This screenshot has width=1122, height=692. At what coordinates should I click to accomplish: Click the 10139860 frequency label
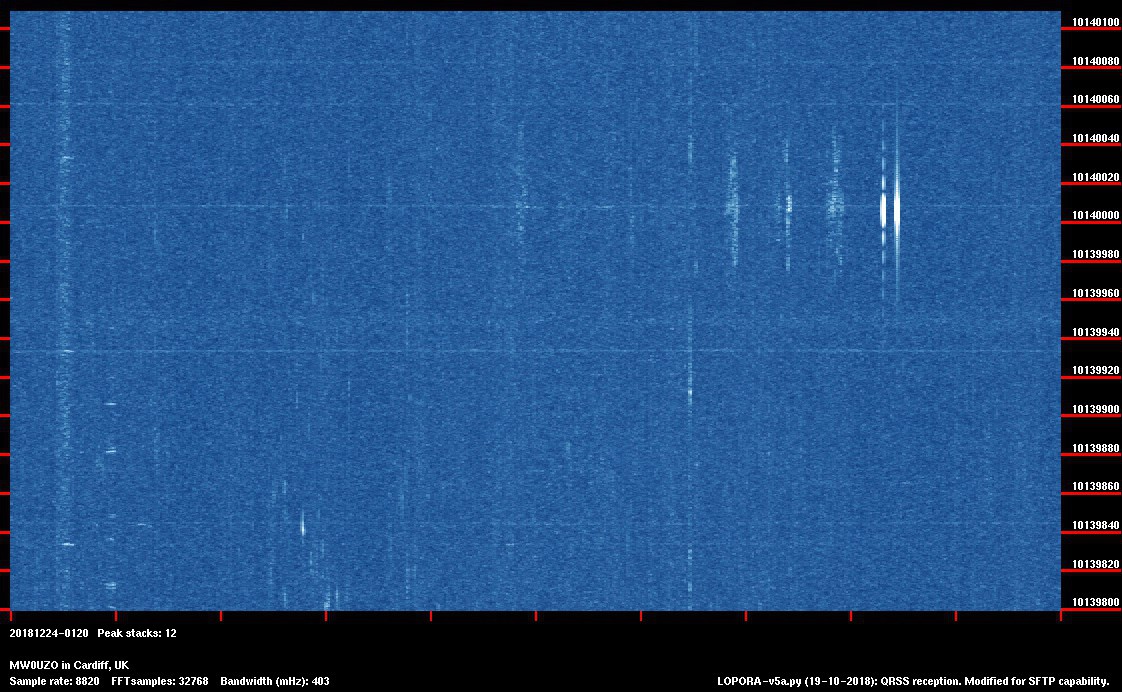click(1095, 487)
